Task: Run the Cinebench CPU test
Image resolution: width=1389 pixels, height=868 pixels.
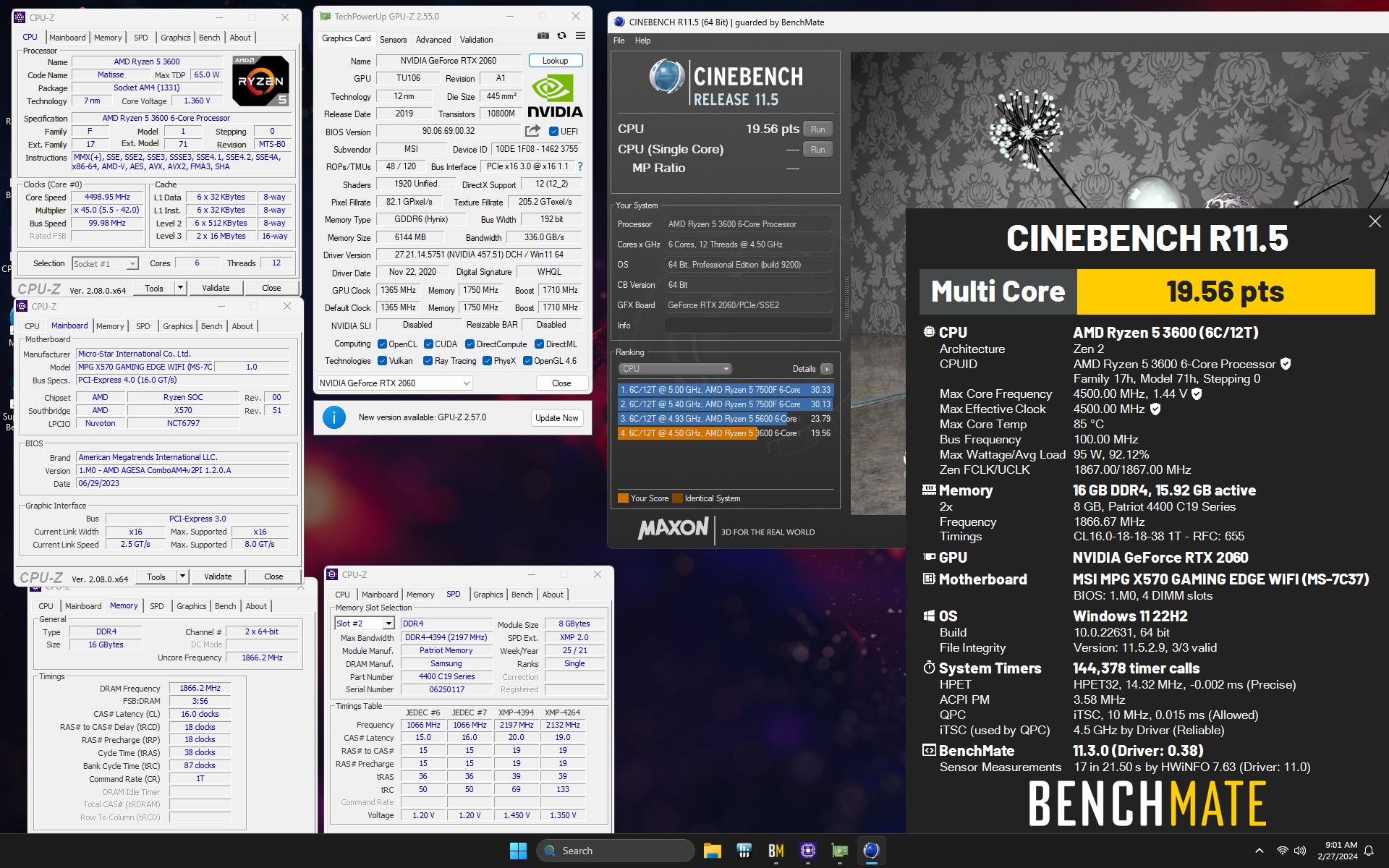Action: (x=817, y=129)
